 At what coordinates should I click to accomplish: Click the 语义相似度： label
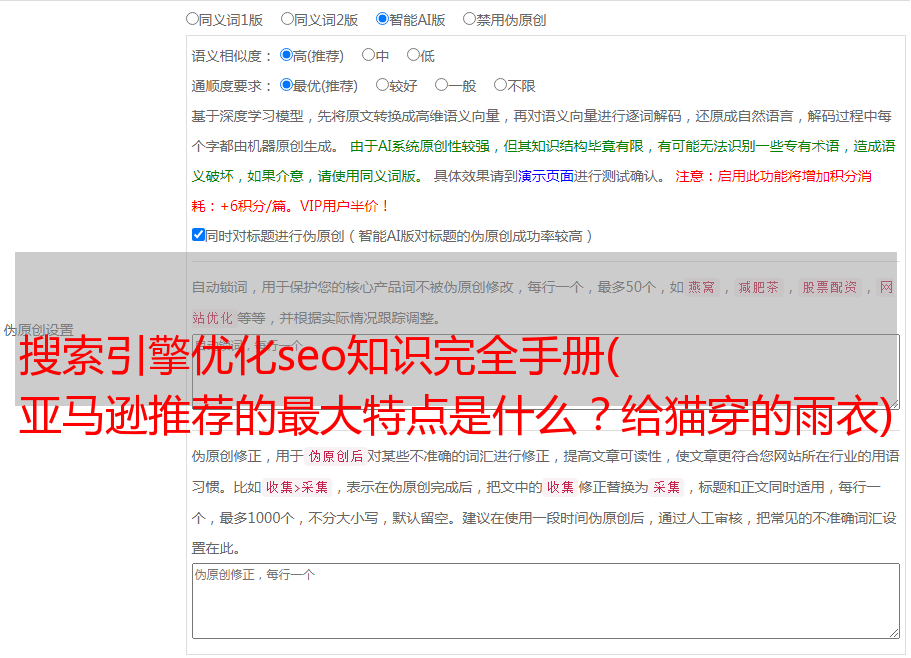[232, 56]
